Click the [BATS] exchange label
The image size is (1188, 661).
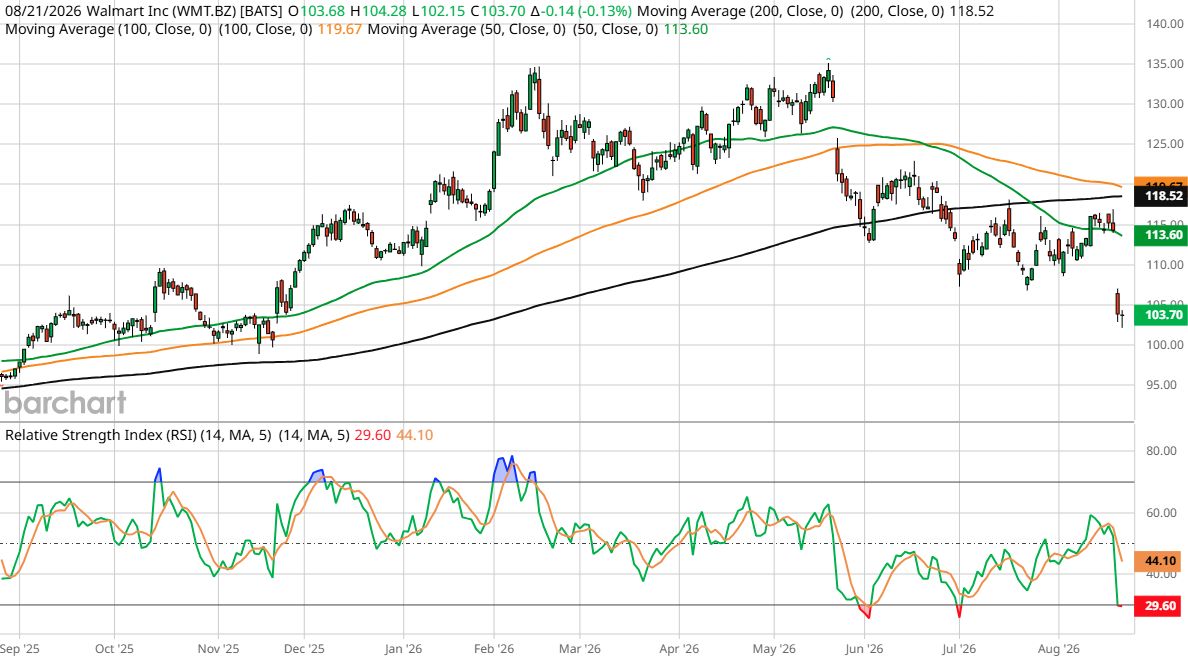click(261, 11)
